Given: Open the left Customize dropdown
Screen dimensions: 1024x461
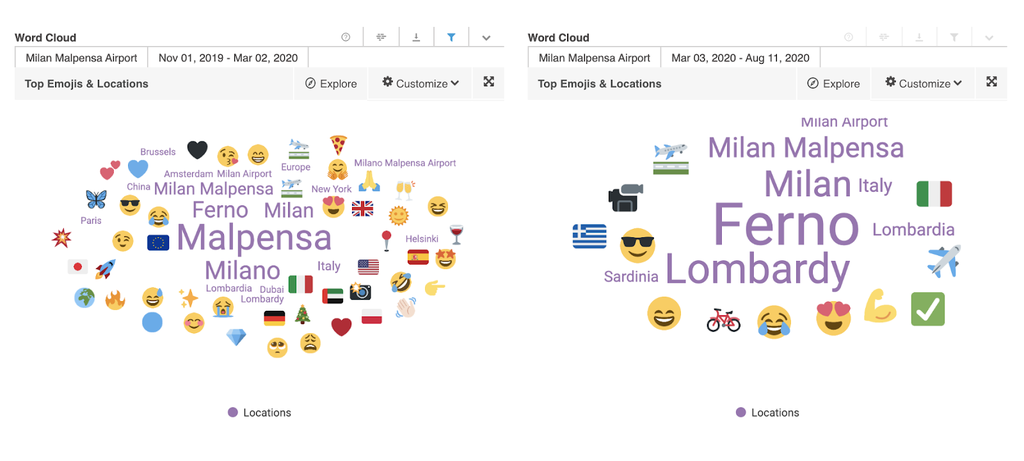Looking at the screenshot, I should [420, 84].
